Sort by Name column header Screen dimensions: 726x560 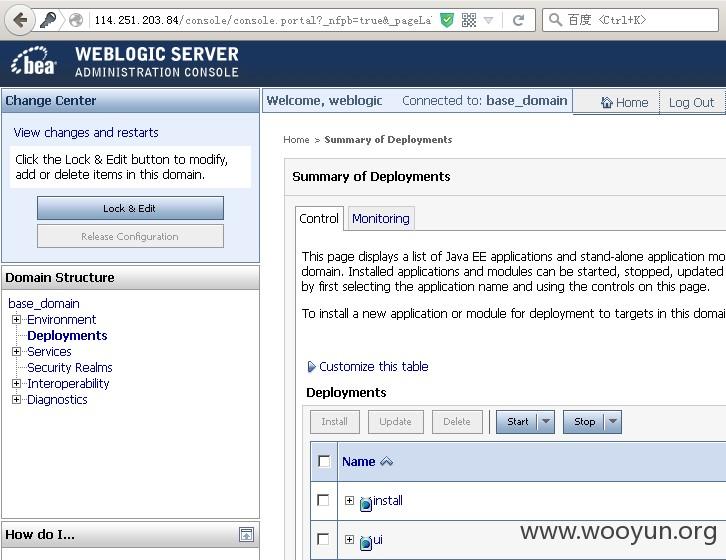358,461
